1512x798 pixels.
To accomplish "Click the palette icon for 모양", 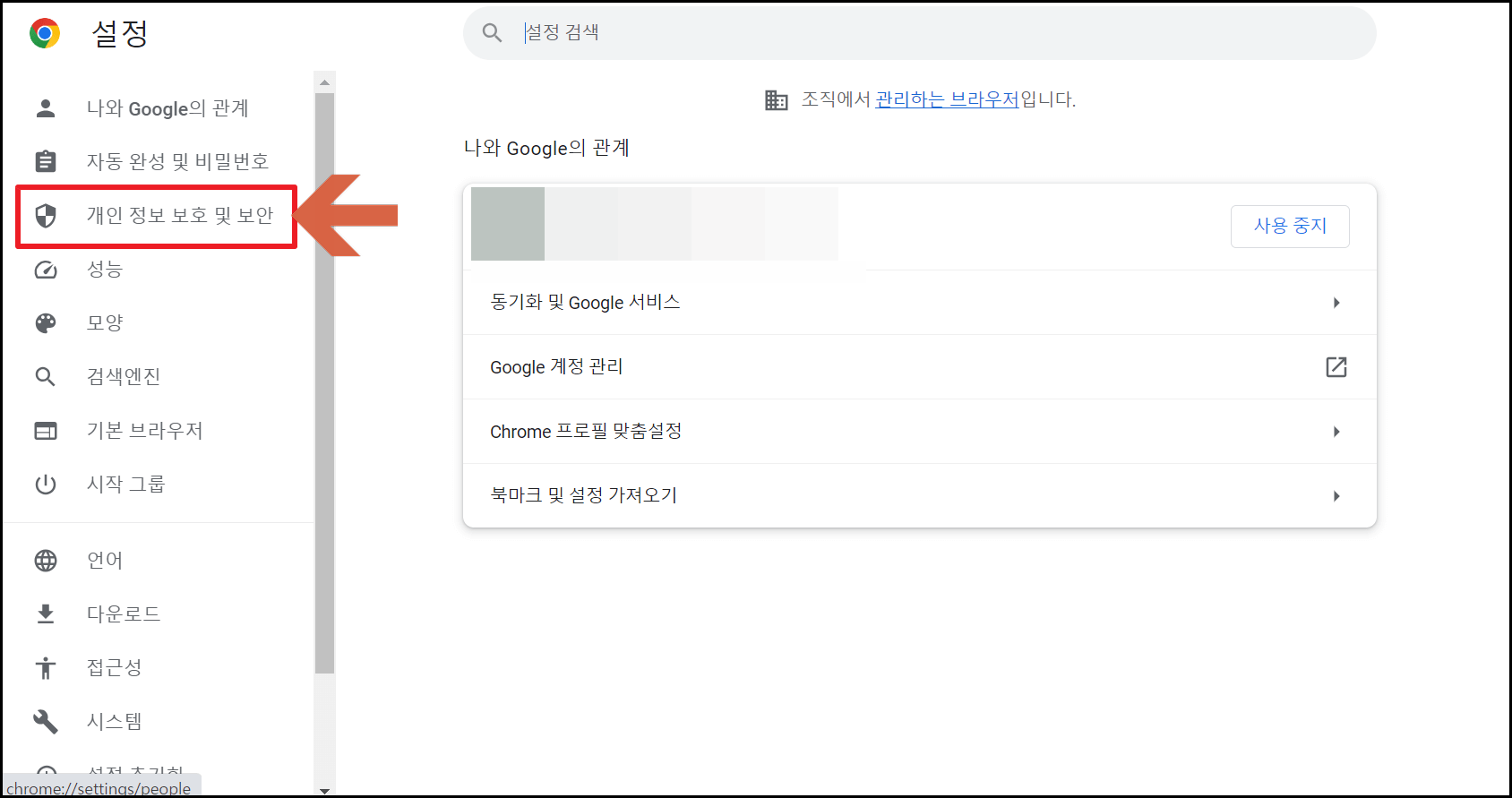I will pos(46,323).
